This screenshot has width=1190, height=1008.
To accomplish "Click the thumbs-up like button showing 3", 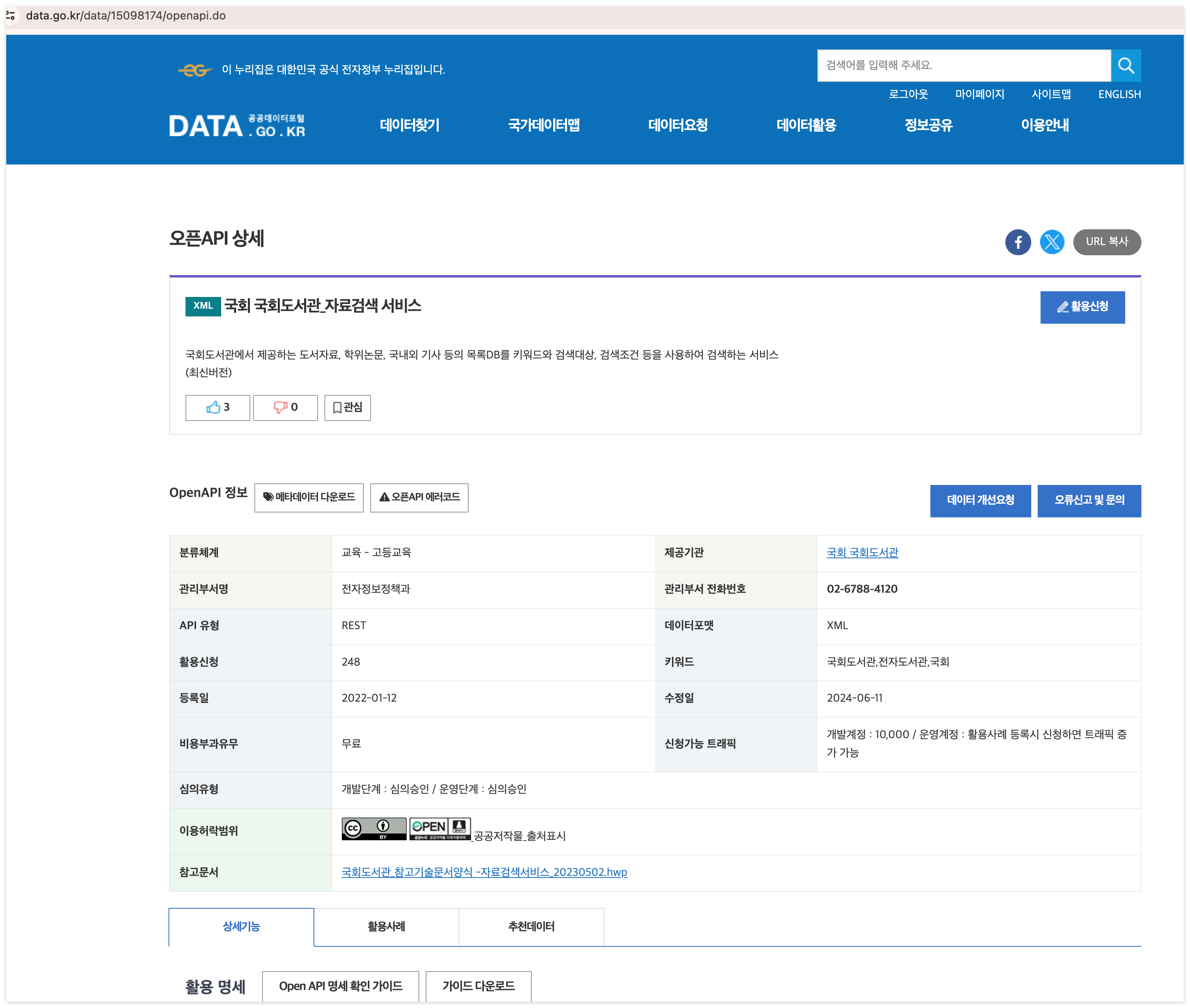I will [x=218, y=408].
